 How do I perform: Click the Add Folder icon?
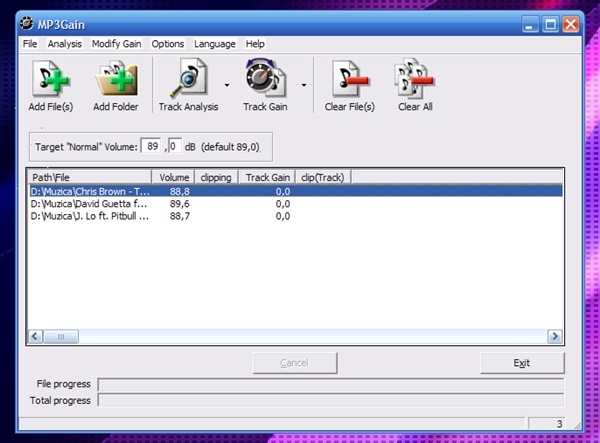(116, 78)
